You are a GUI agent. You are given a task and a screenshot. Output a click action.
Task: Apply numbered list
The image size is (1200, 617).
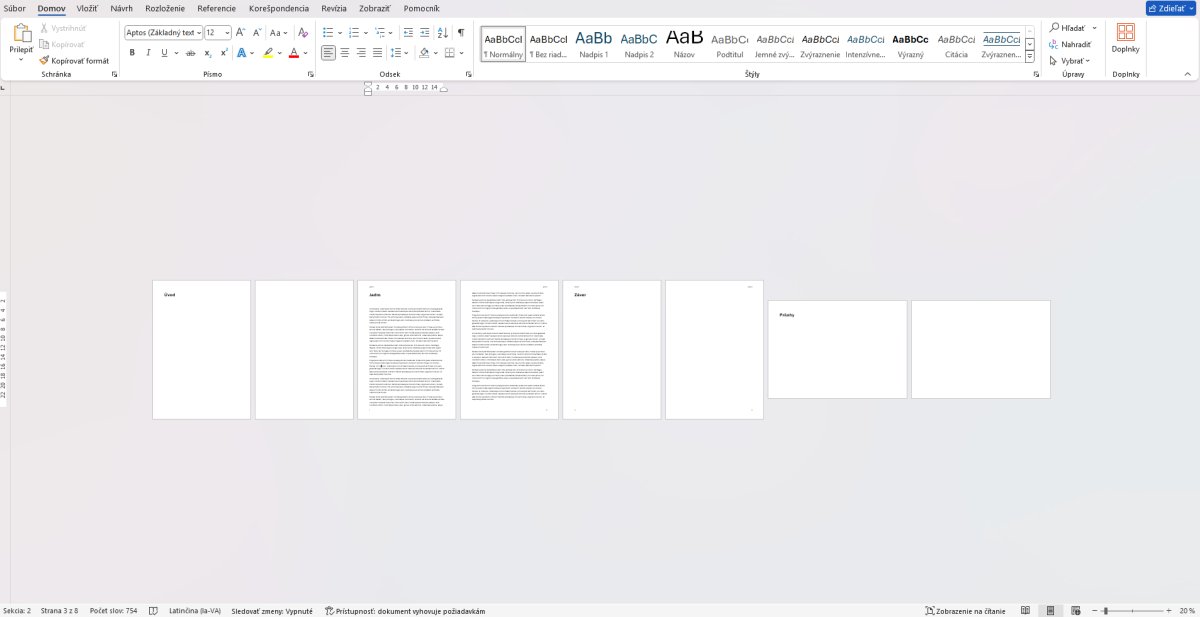(x=353, y=32)
